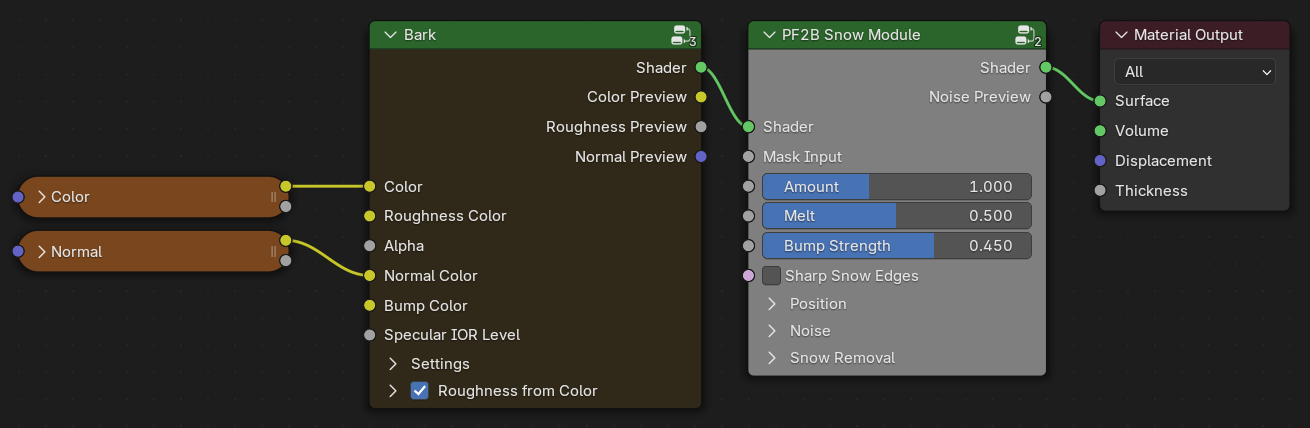Click the Mask Input socket on Snow Module
Screen dimensions: 1310x428
pyautogui.click(x=749, y=157)
